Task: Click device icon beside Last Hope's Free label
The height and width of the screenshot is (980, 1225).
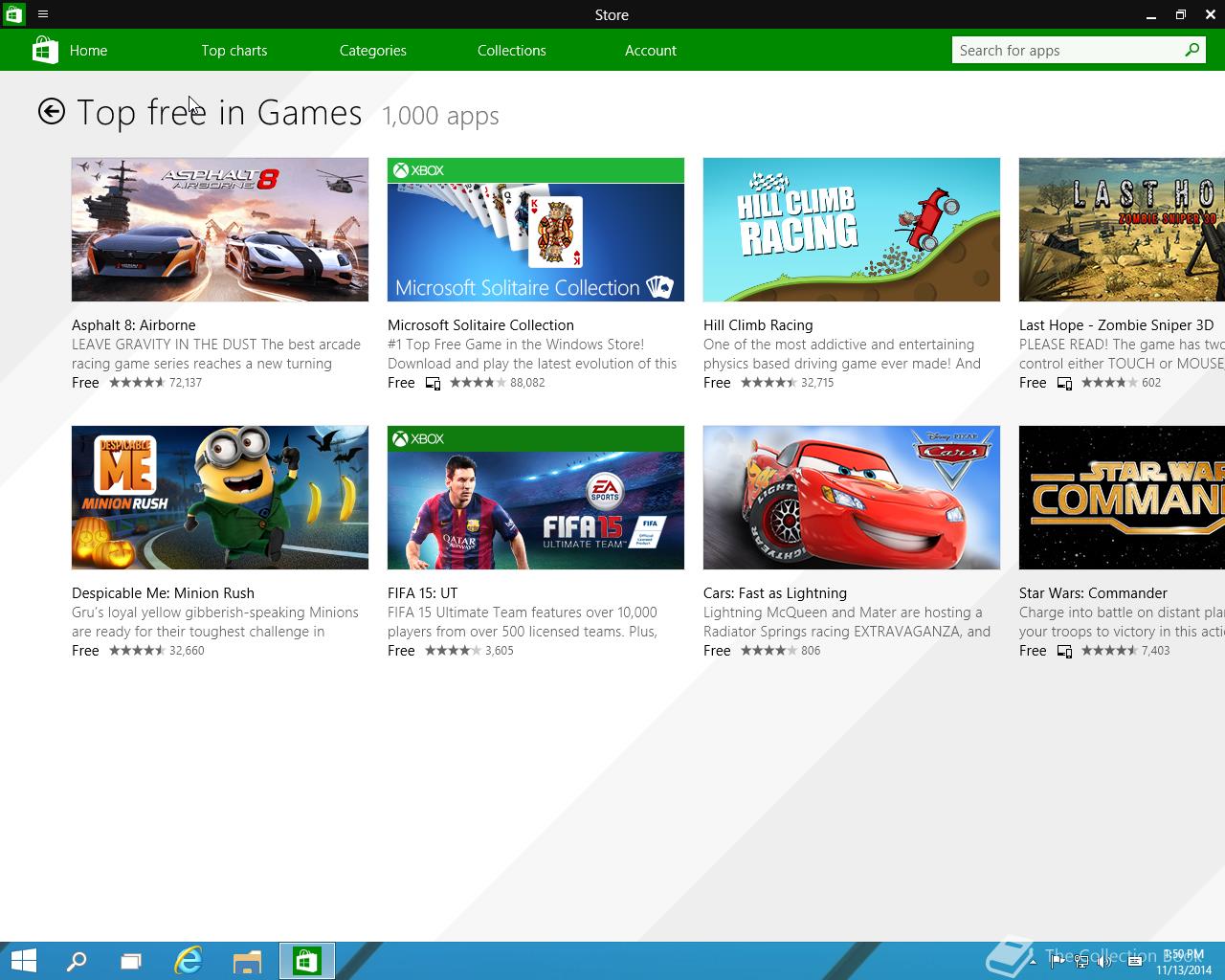Action: coord(1064,383)
